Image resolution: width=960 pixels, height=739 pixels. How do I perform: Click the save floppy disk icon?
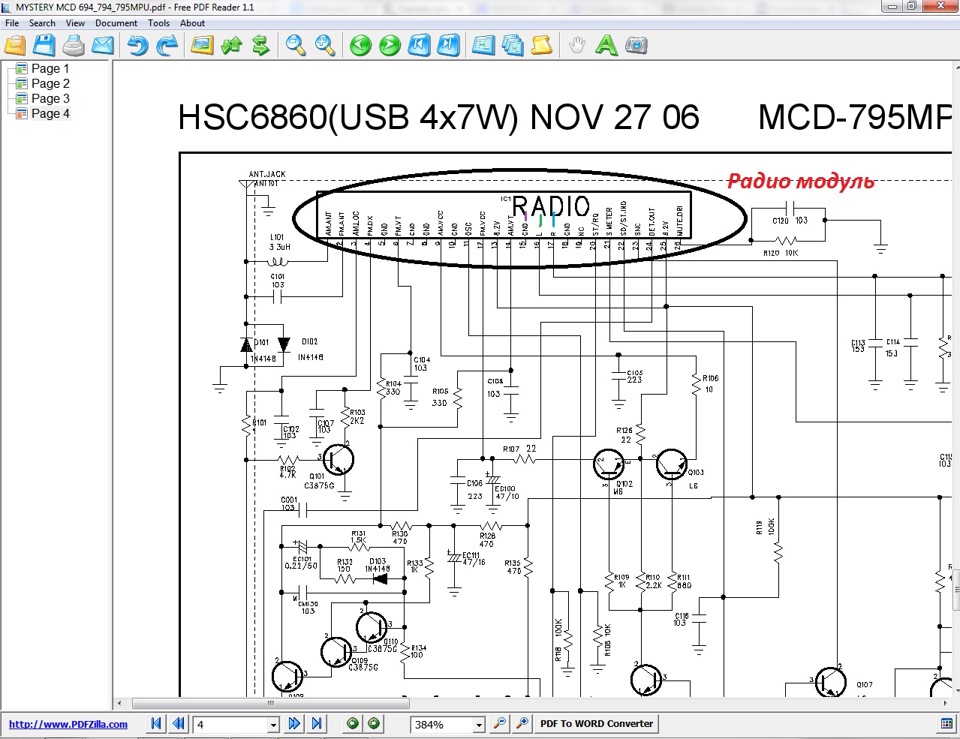point(44,45)
